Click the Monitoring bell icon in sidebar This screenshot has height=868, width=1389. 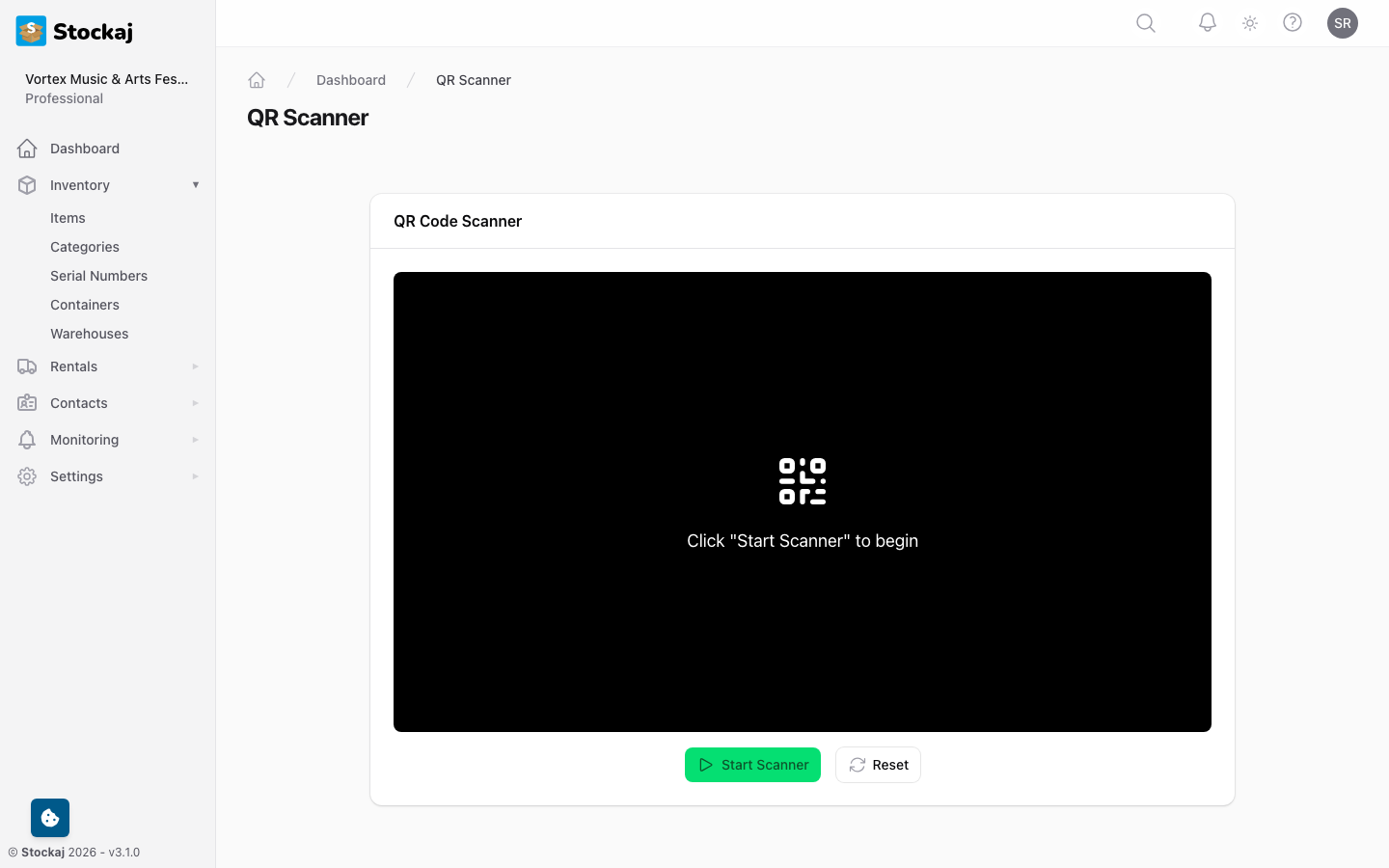[x=27, y=440]
